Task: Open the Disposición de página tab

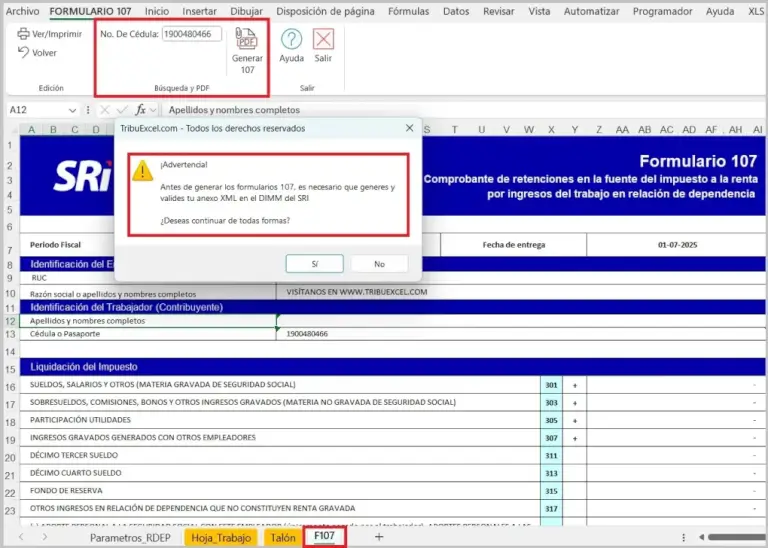Action: (x=325, y=11)
